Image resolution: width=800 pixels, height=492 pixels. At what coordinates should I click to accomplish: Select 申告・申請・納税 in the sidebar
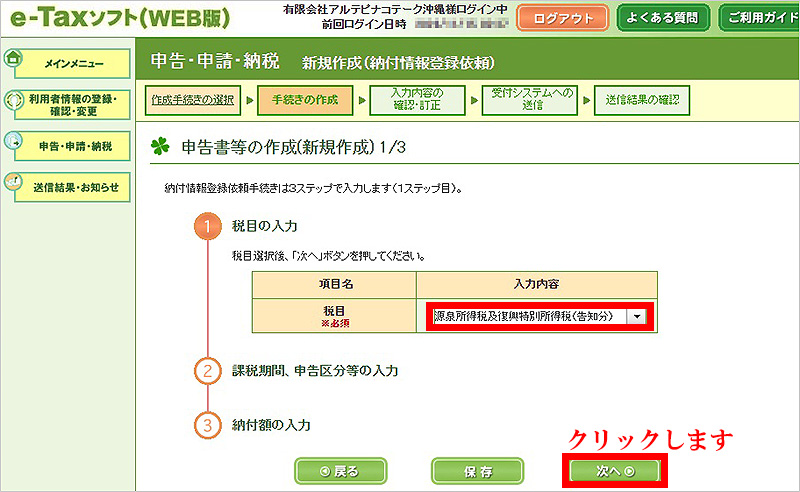click(72, 146)
